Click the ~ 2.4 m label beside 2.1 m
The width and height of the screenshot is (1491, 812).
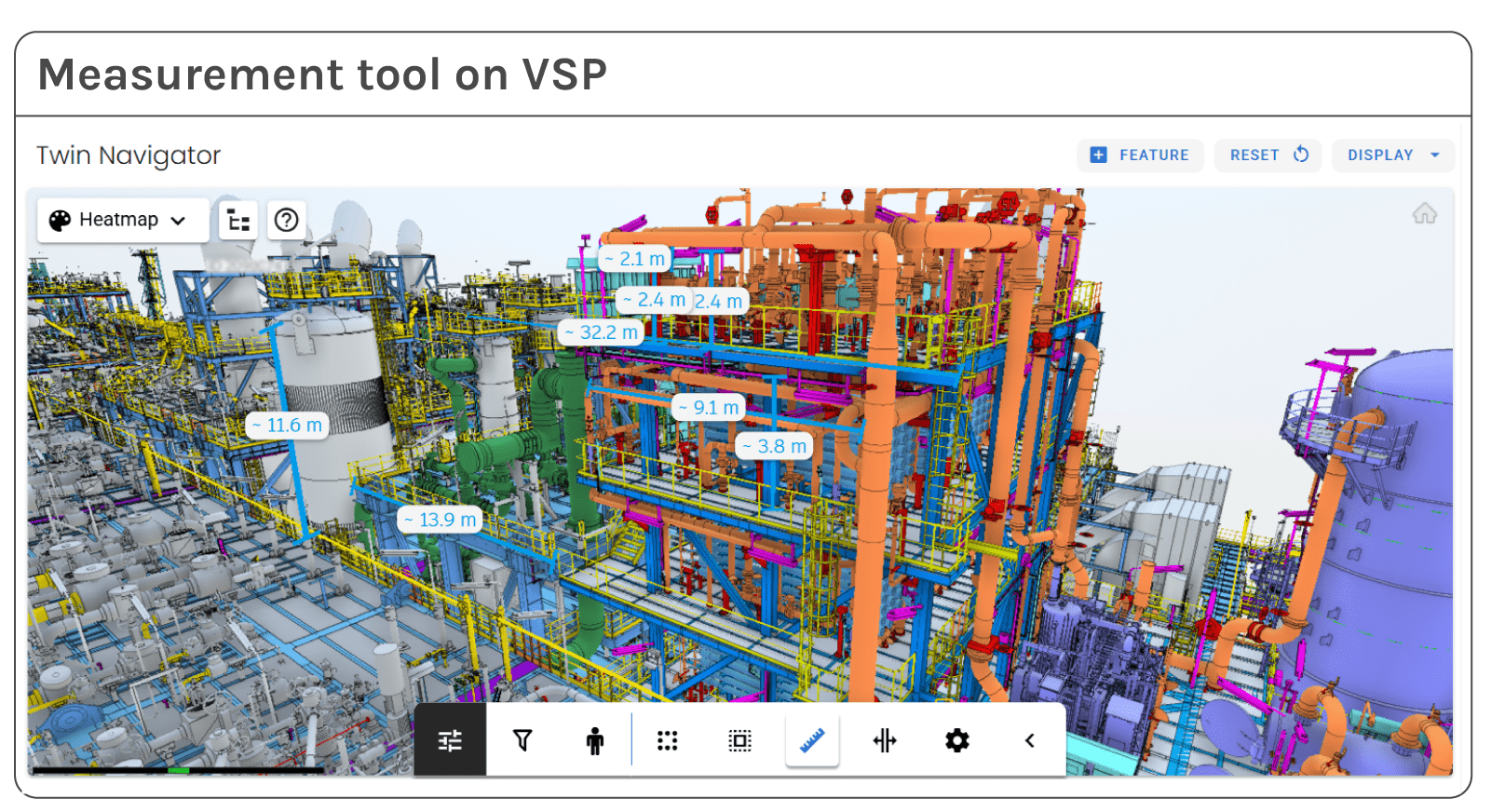coord(654,300)
